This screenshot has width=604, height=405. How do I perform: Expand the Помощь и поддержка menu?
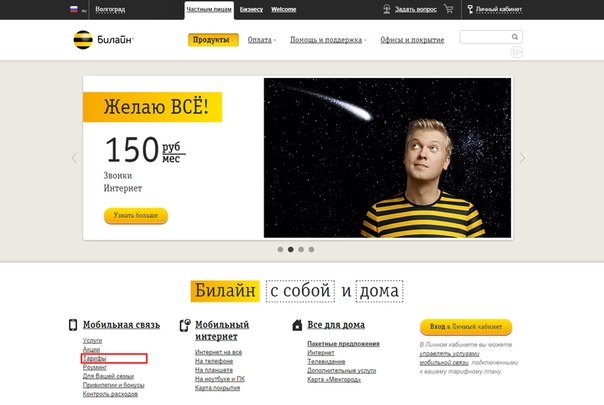(328, 40)
